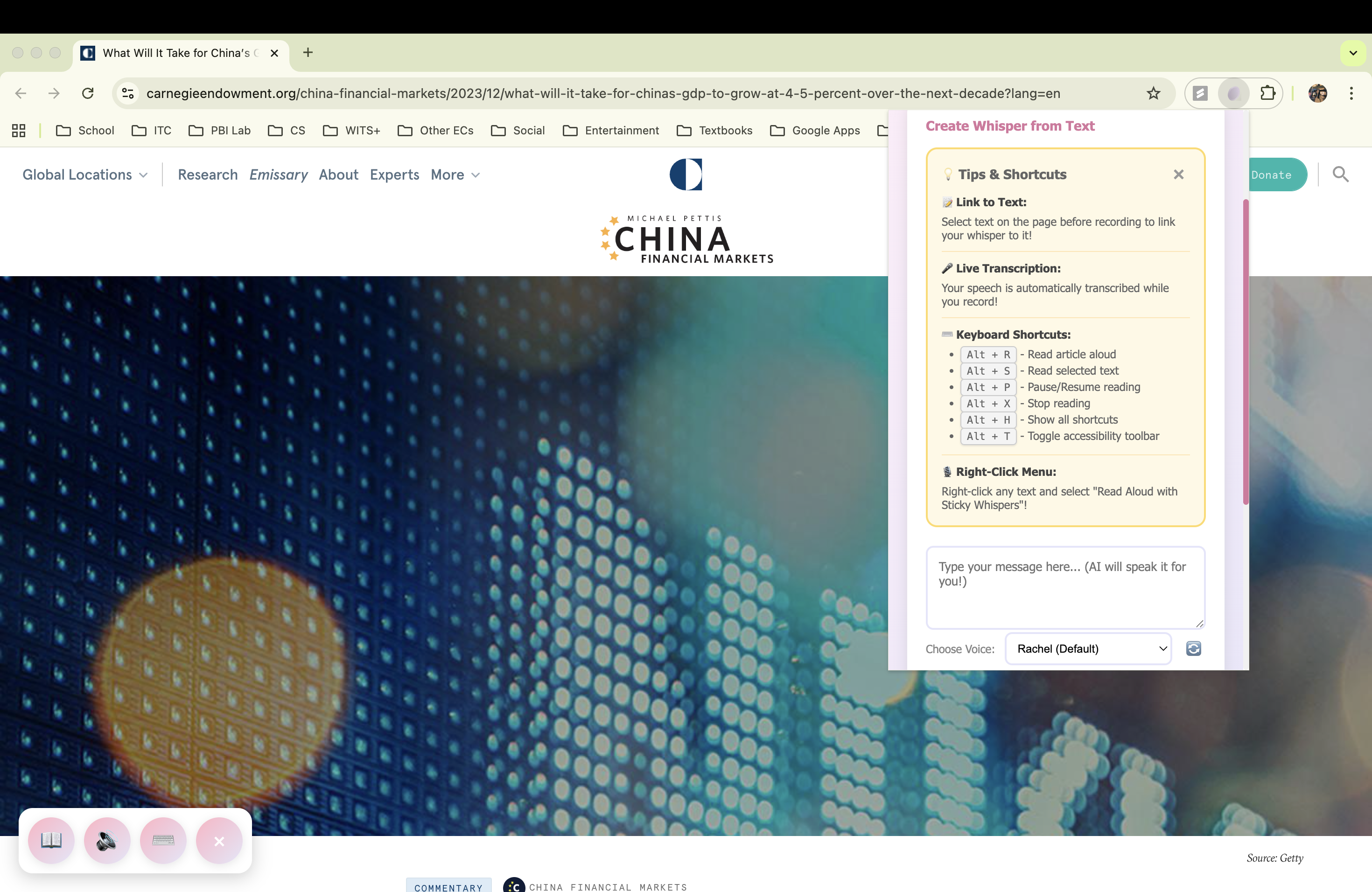Bookmark this page with the star icon
This screenshot has width=1372, height=892.
click(x=1153, y=93)
